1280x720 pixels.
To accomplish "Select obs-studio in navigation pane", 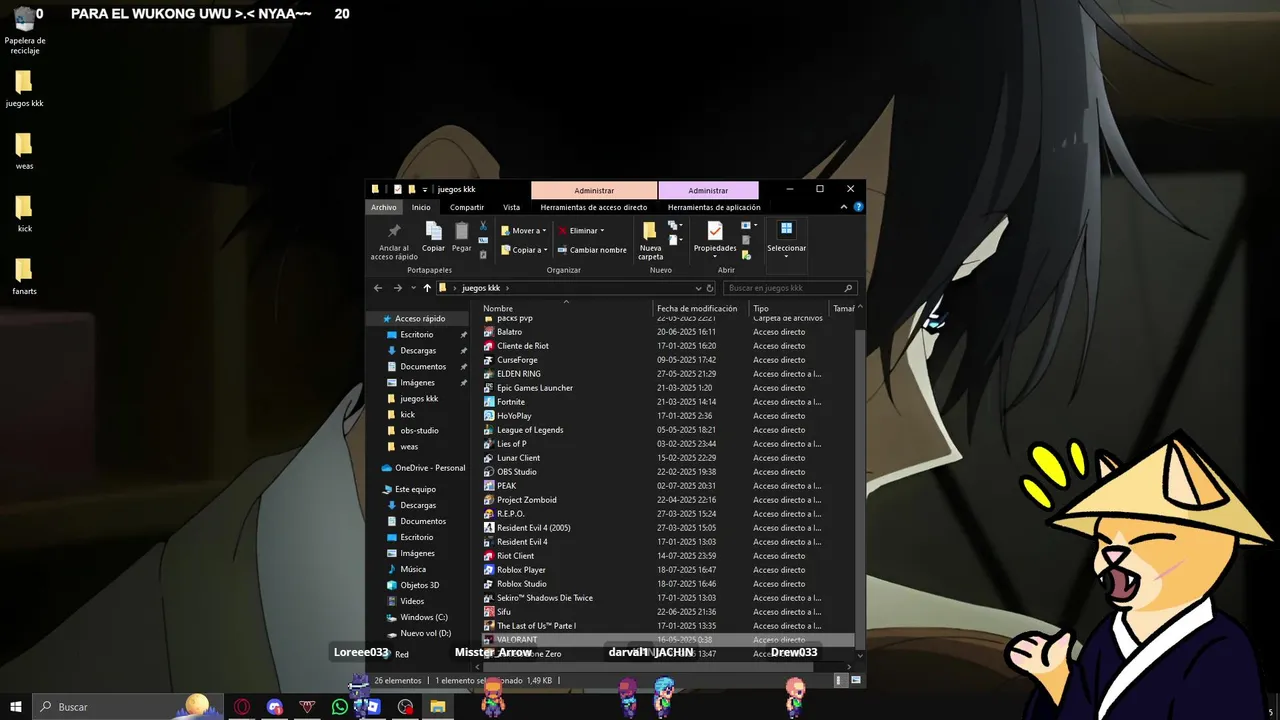I will pyautogui.click(x=419, y=431).
